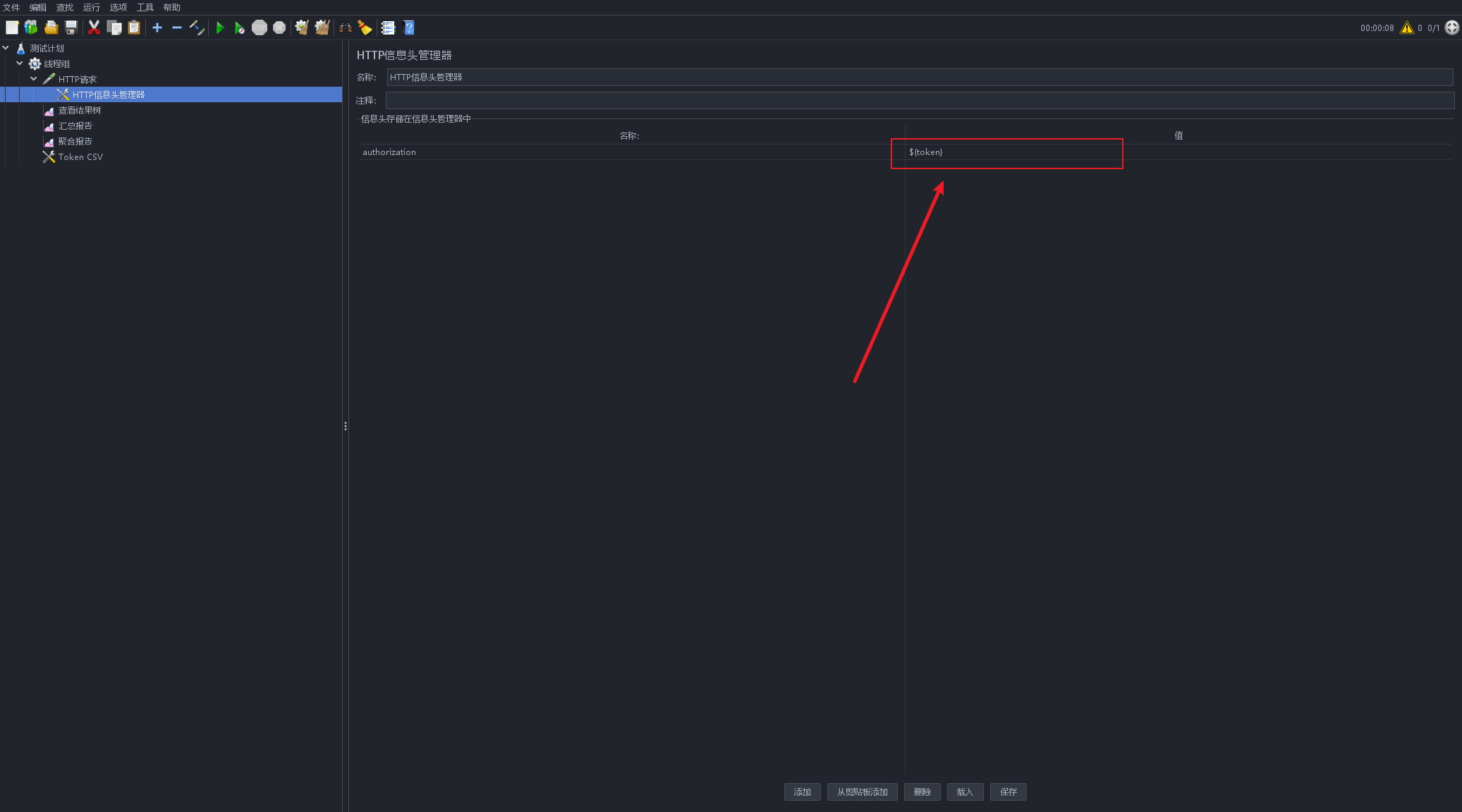Open the 选项 menu
This screenshot has width=1462, height=812.
118,7
